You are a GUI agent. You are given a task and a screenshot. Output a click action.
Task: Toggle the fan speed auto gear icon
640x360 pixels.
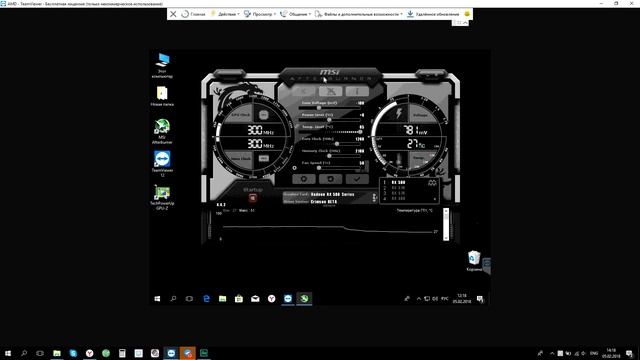click(294, 168)
